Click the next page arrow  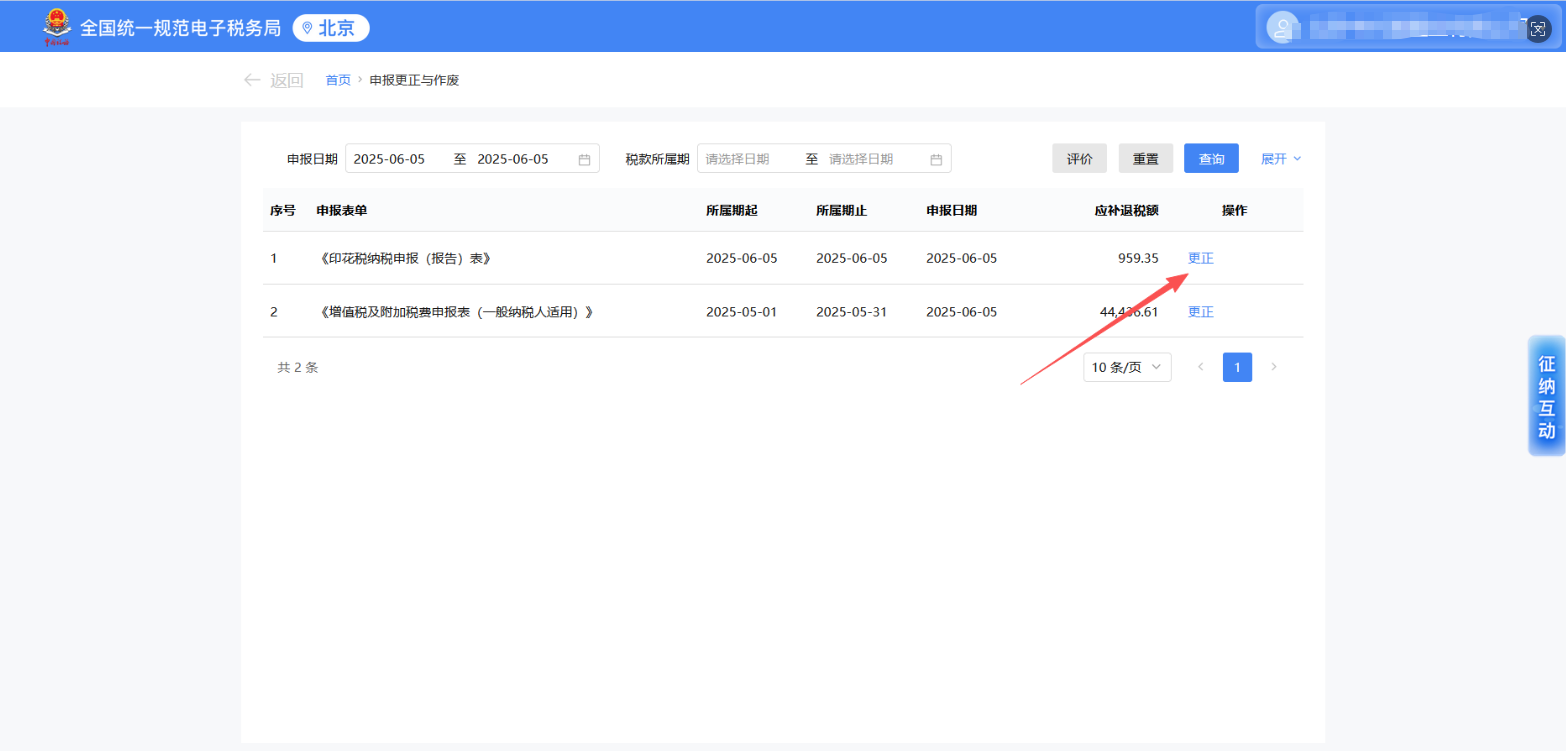coord(1274,367)
